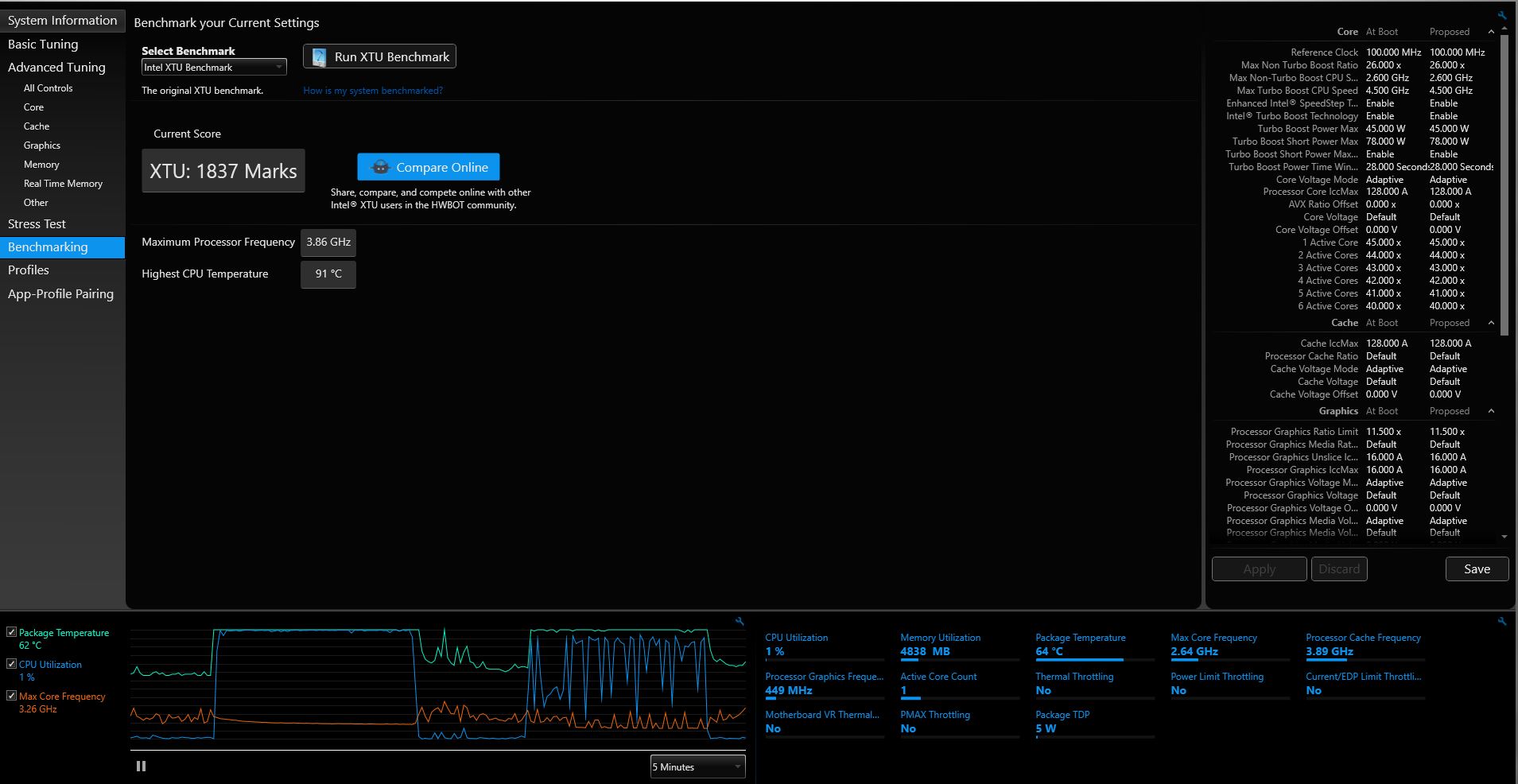Click the Discard button
This screenshot has height=784, width=1518.
click(x=1339, y=569)
